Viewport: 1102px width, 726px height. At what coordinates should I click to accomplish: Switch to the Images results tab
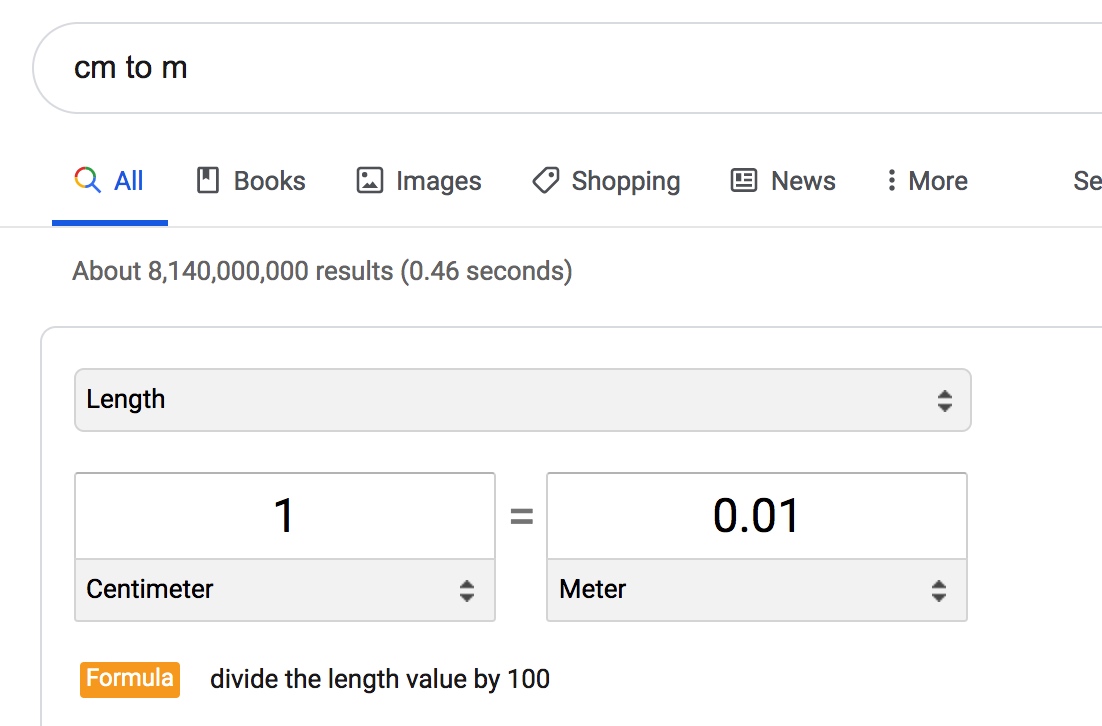point(438,181)
